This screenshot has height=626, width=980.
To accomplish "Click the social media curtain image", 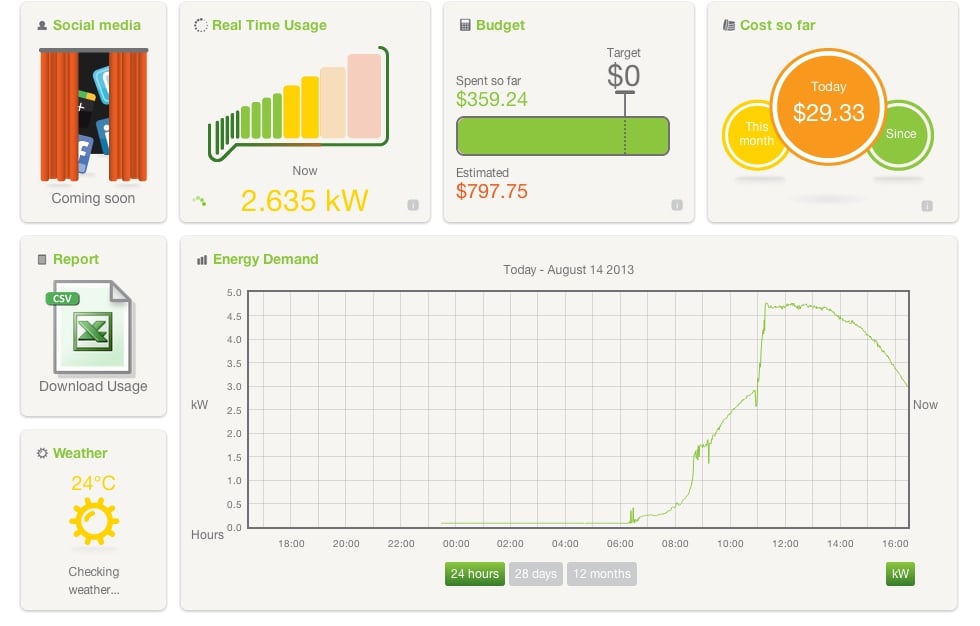I will point(94,115).
